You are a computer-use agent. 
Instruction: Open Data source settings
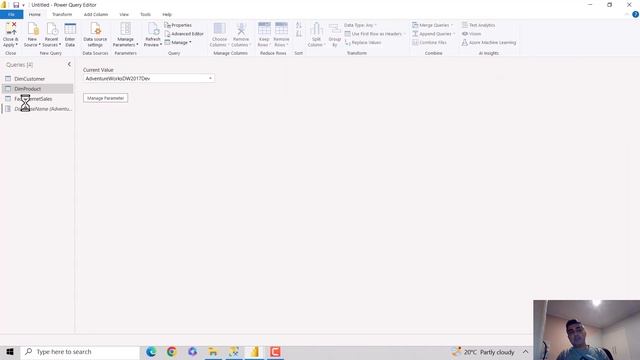pos(95,34)
